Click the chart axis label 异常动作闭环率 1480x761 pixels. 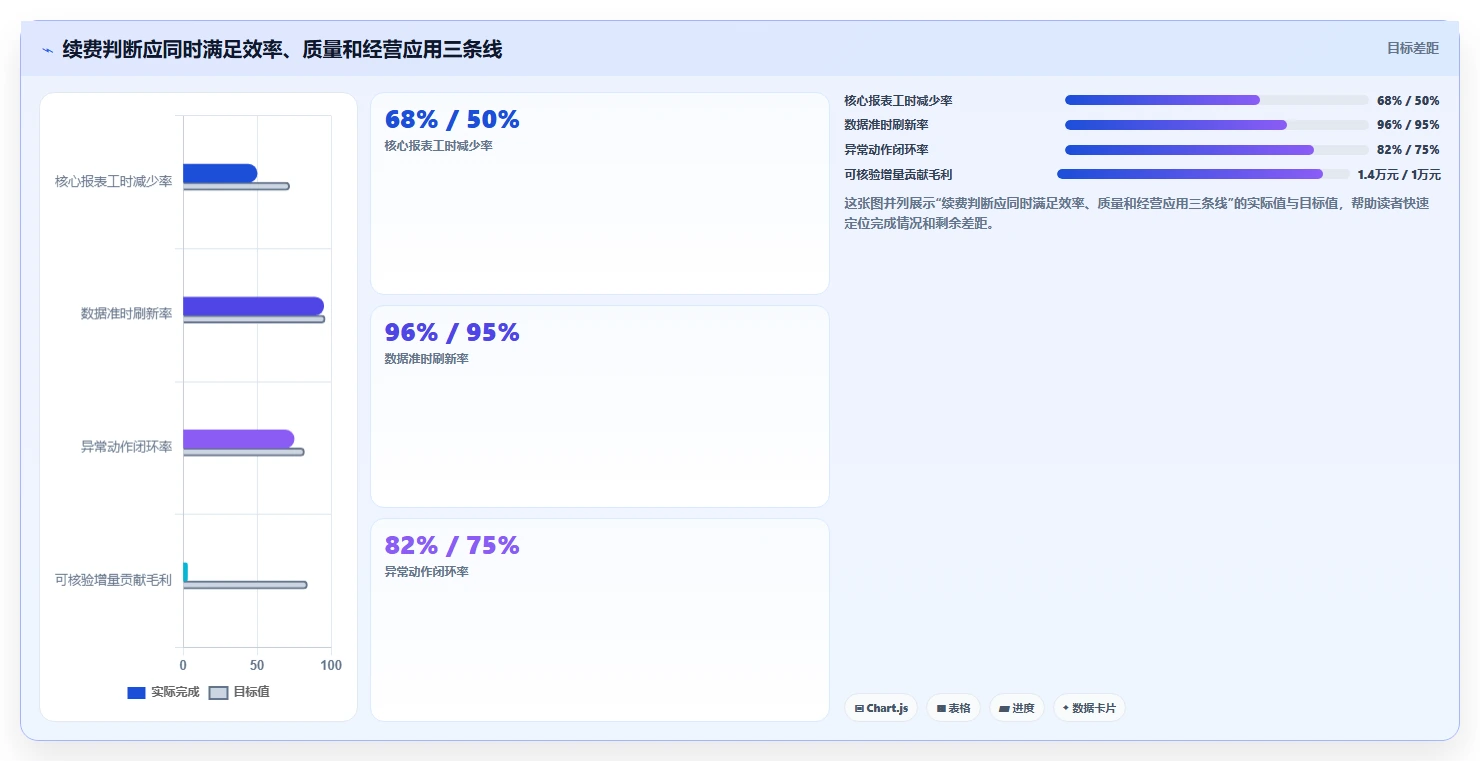127,447
